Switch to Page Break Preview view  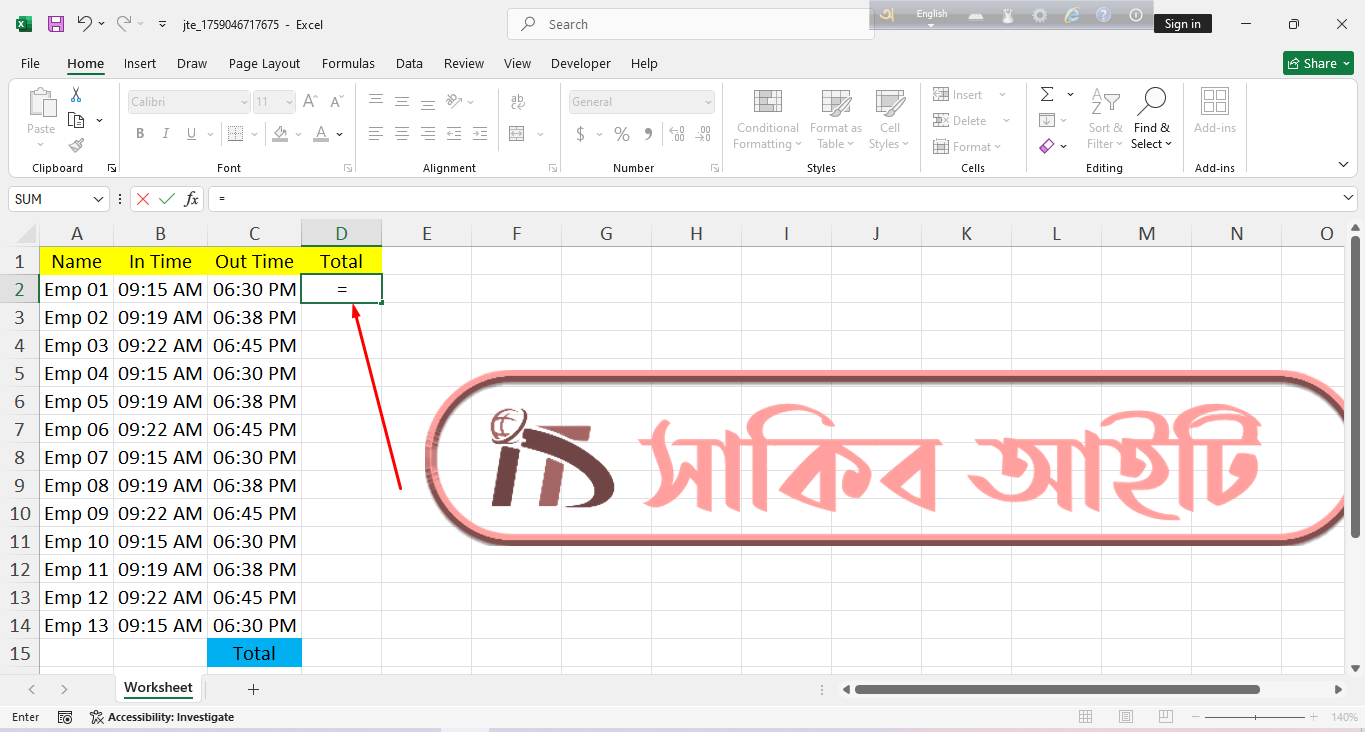tap(1165, 717)
